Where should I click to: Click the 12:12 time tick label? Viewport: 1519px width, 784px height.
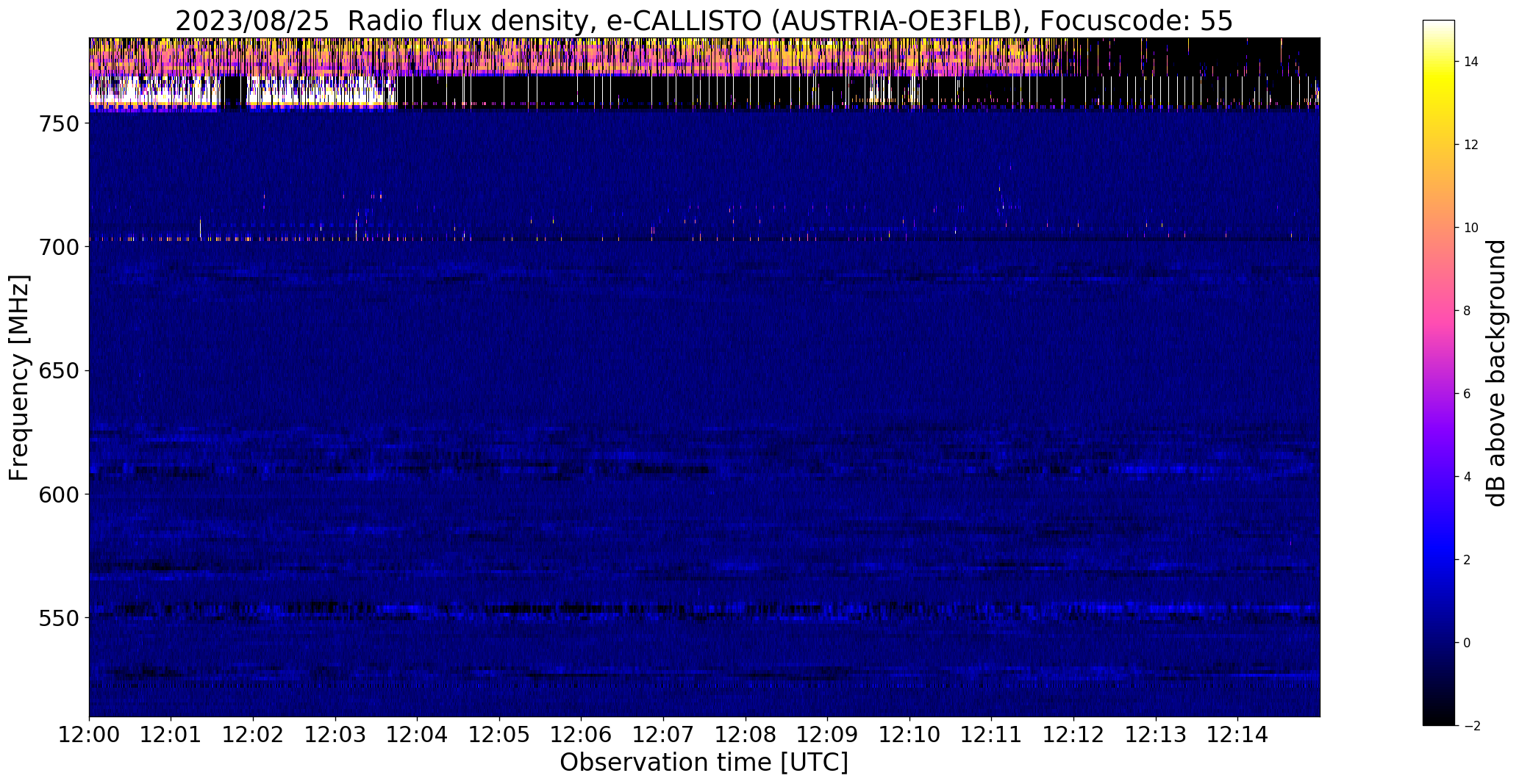pos(1074,734)
